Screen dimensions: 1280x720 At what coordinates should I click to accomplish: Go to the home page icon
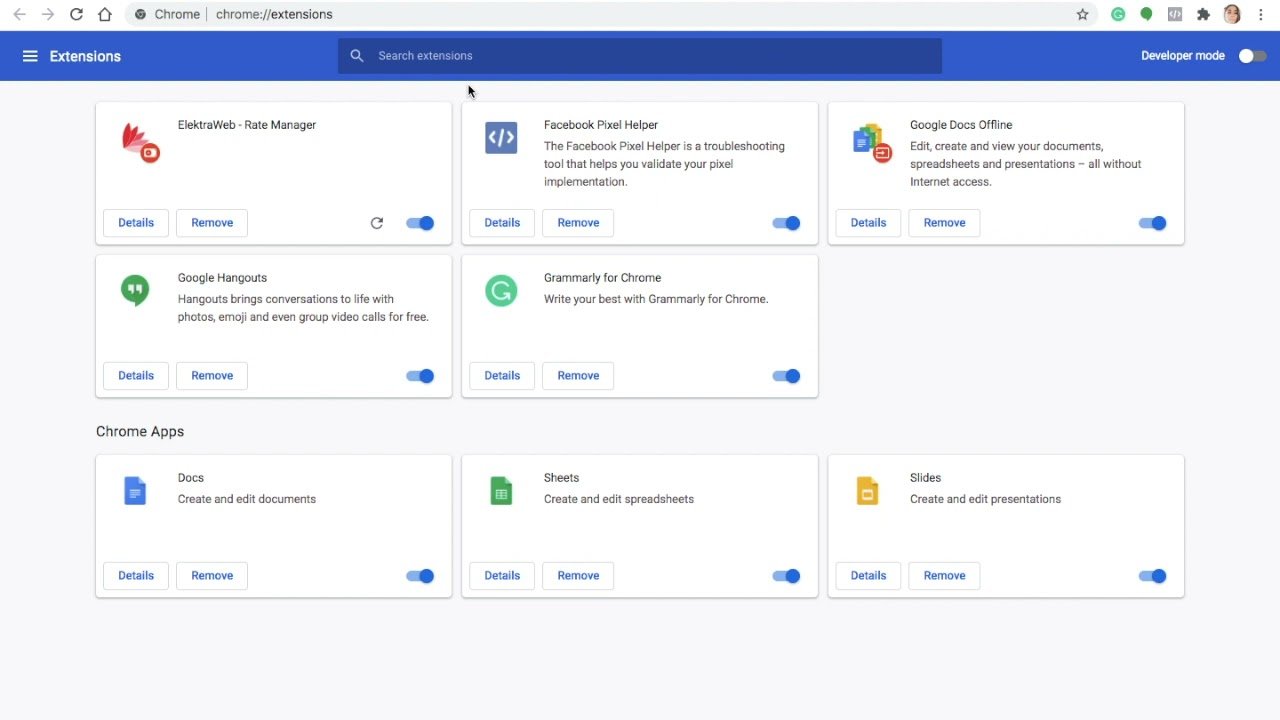pos(105,14)
